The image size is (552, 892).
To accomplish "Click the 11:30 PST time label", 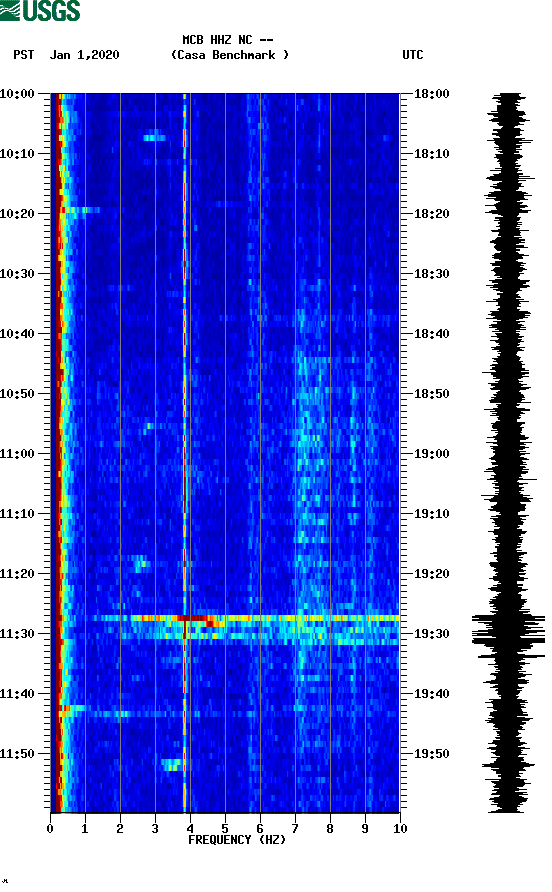I will pos(17,634).
